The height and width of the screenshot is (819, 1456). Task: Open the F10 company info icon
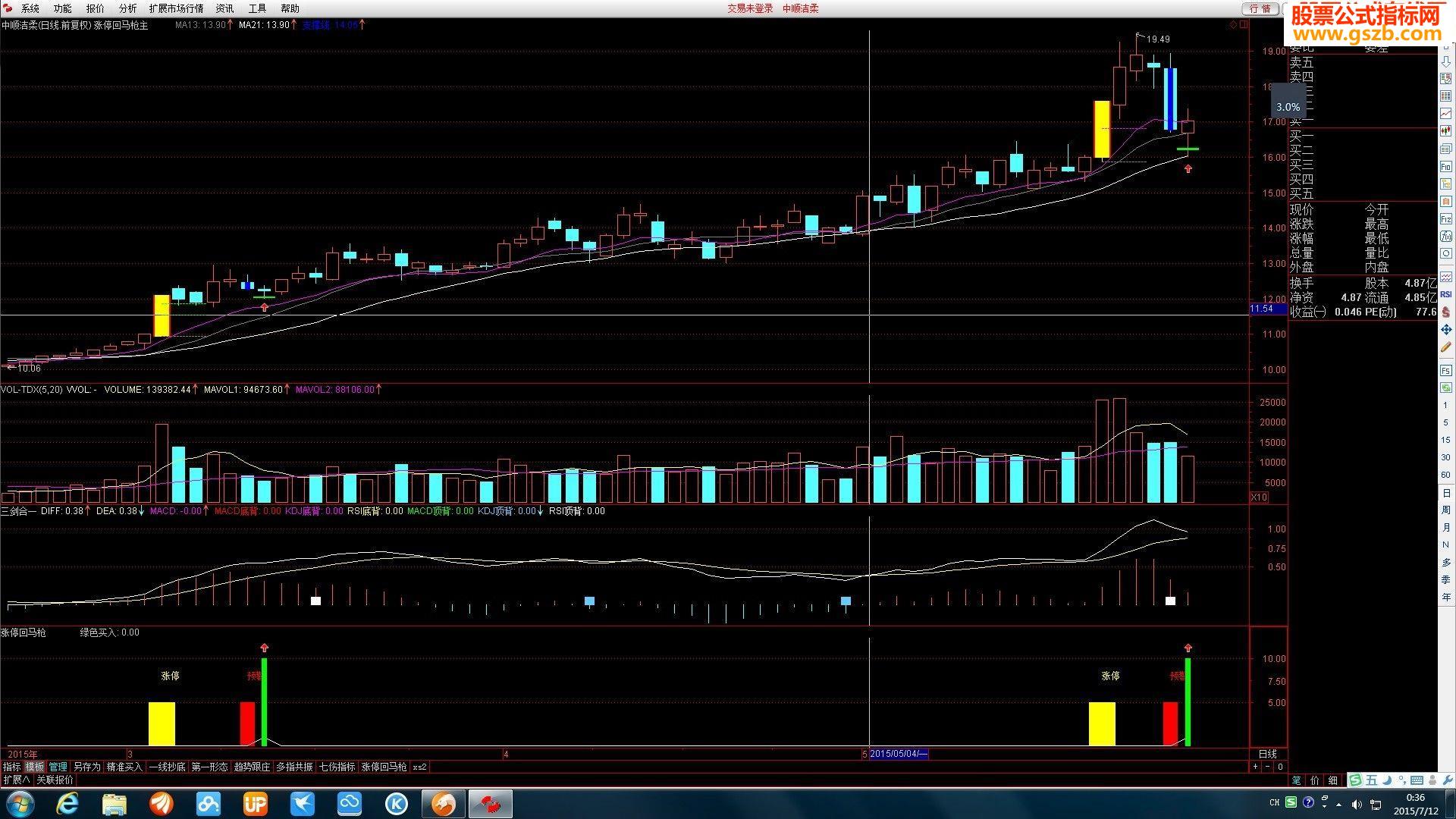[1446, 166]
